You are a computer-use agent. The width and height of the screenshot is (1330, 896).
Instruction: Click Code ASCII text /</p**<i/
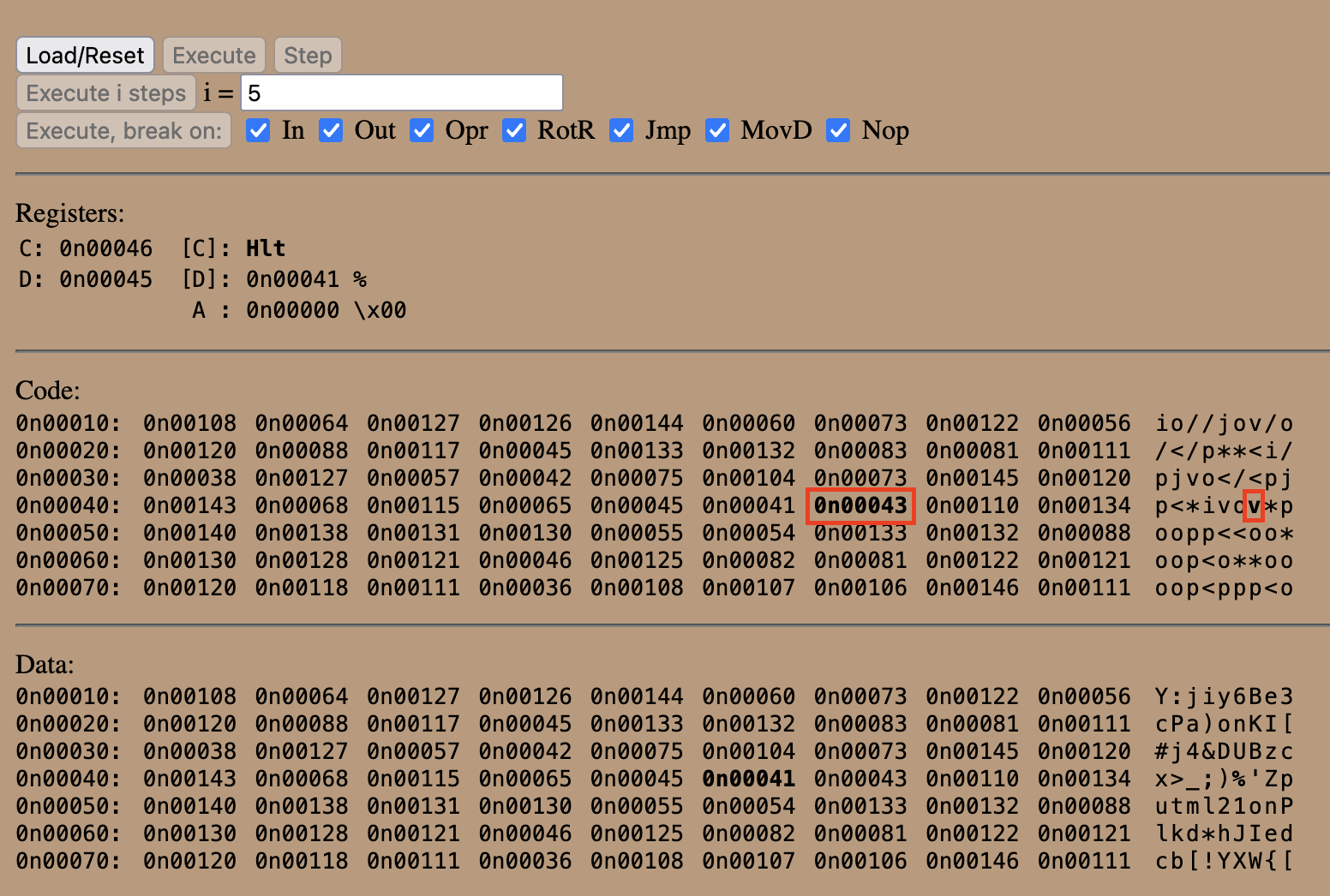point(1225,451)
